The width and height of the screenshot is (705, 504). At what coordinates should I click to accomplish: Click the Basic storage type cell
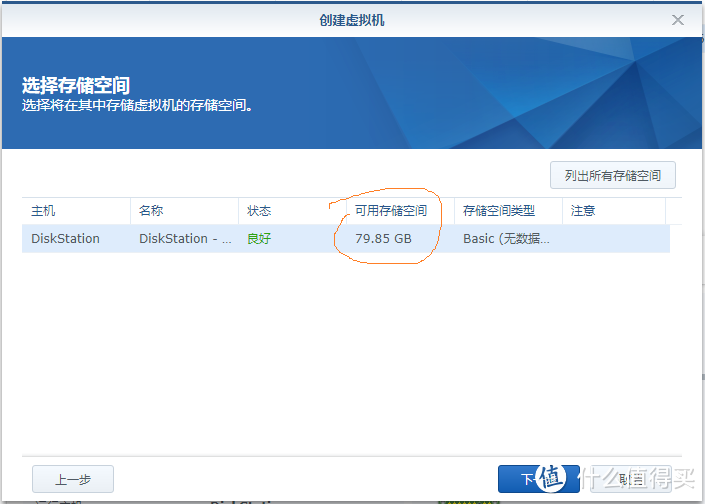tap(506, 239)
